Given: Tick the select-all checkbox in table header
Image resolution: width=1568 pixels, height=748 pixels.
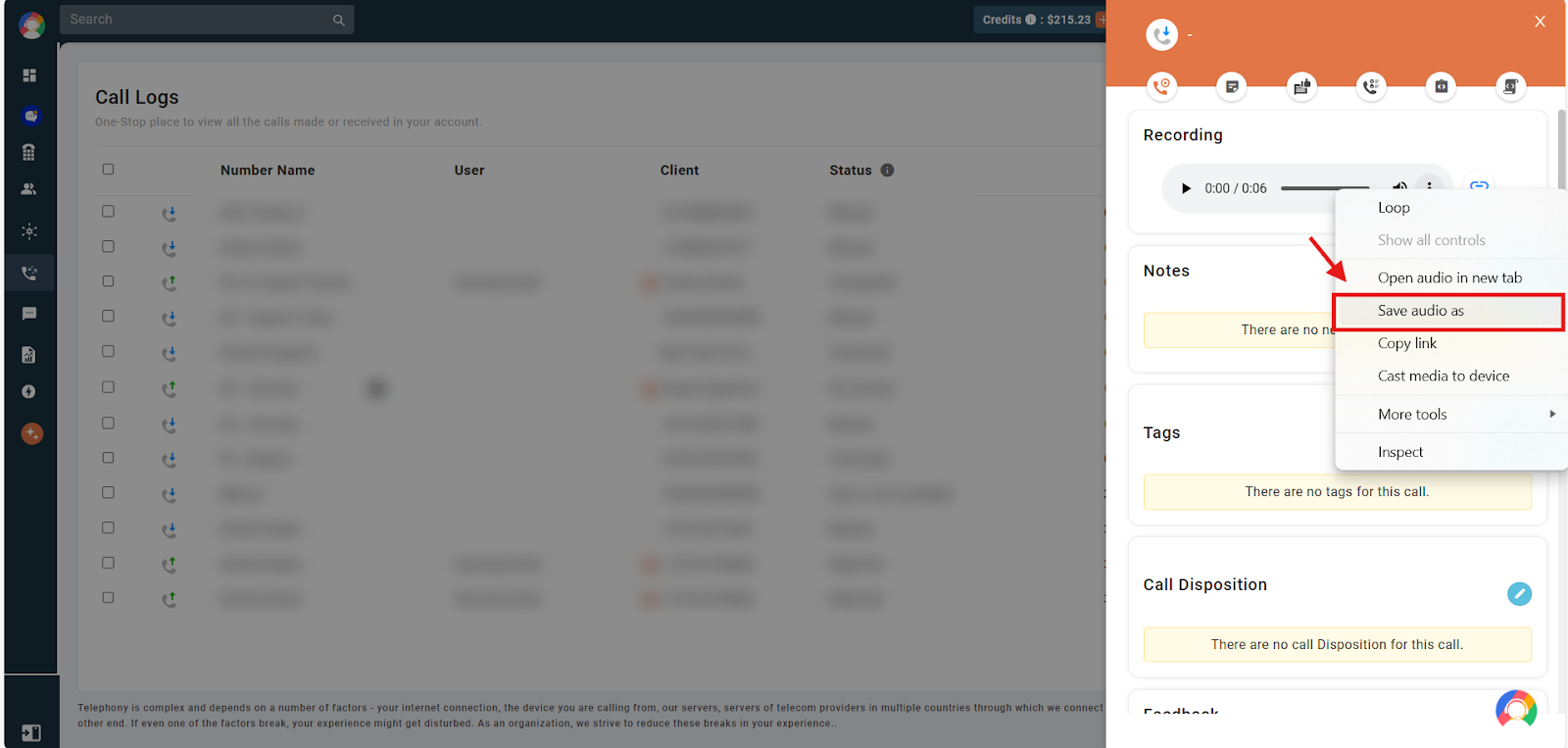Looking at the screenshot, I should [x=108, y=169].
